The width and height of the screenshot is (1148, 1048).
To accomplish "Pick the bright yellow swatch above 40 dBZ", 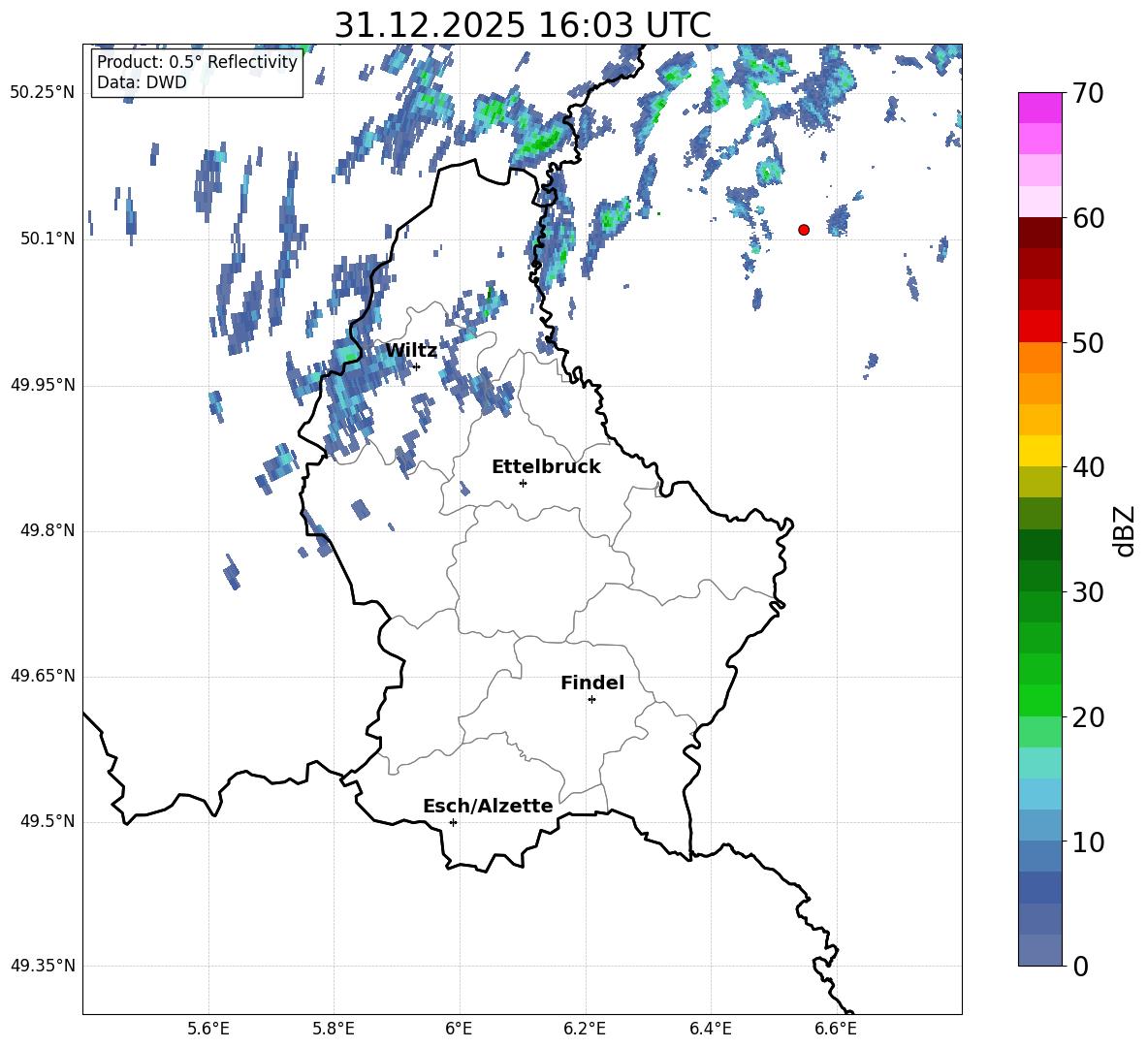I will (1040, 451).
